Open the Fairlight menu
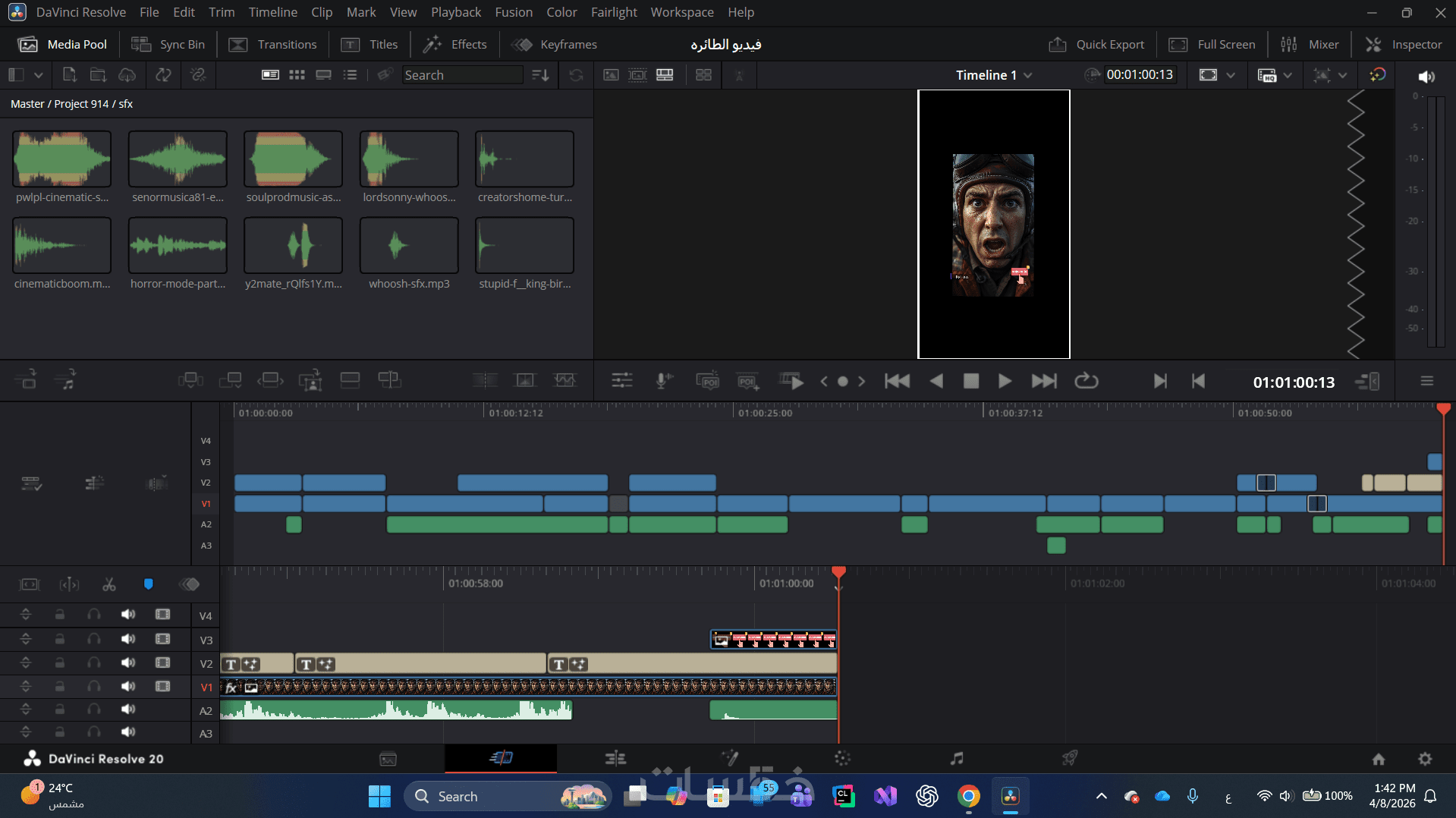This screenshot has width=1456, height=818. point(614,12)
